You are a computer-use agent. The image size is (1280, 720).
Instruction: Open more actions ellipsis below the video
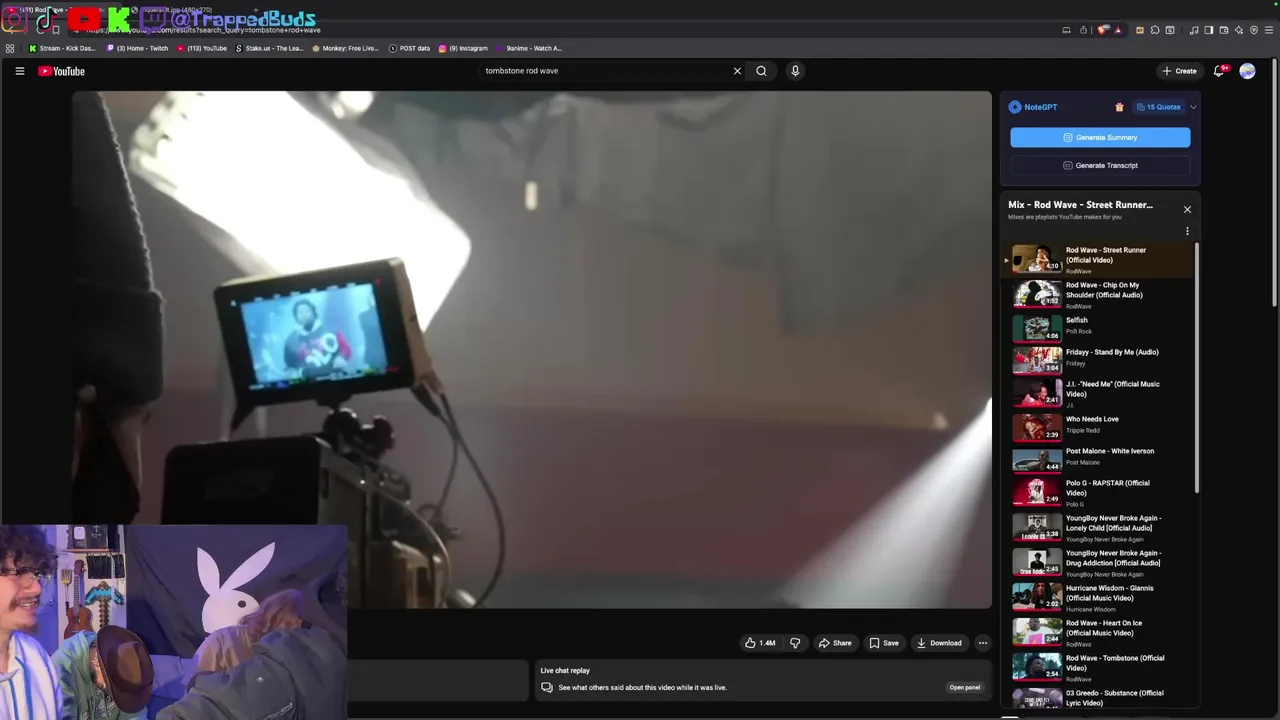click(983, 643)
